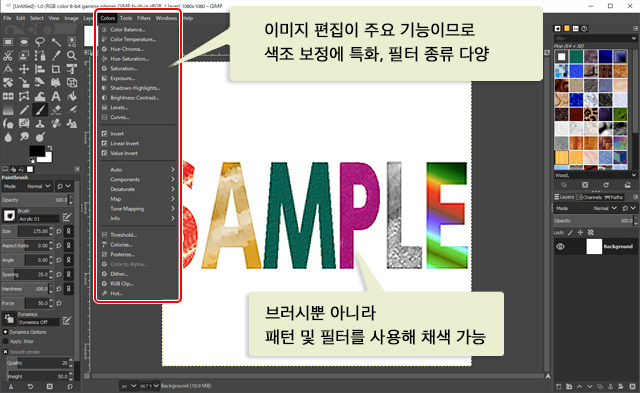Viewport: 640px width, 393px height.
Task: Edit the Acrylic 01 brush
Action: point(67,216)
